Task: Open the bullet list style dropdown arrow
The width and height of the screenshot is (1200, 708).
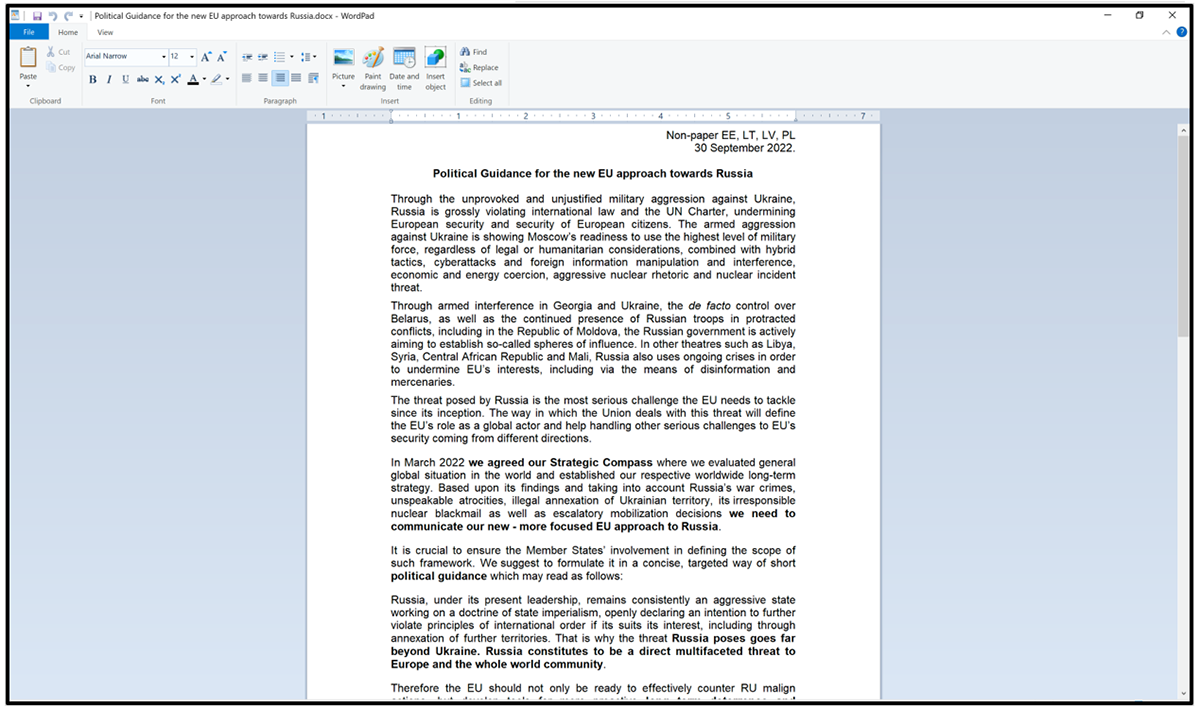Action: point(291,57)
